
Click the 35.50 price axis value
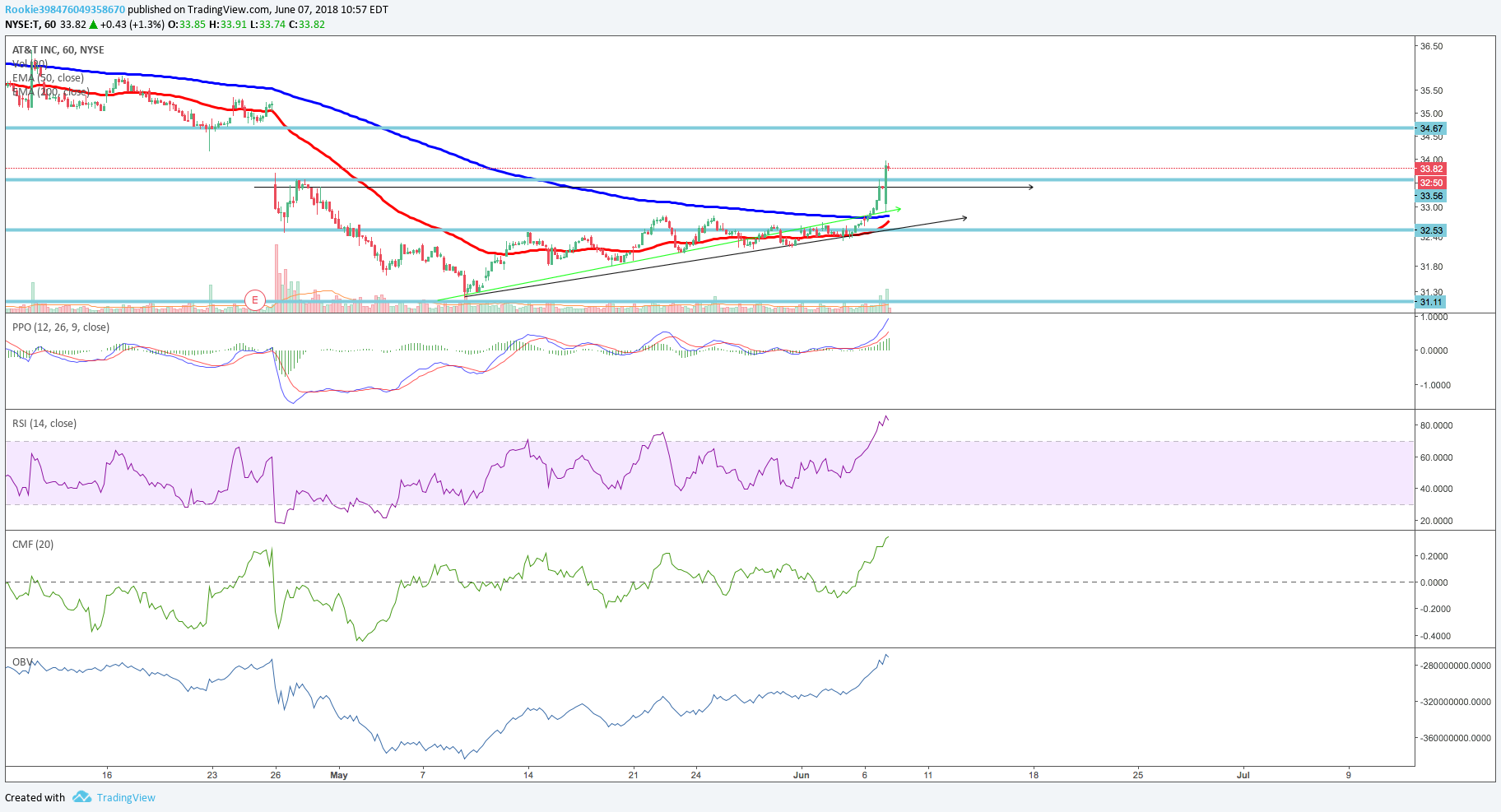(x=1431, y=90)
